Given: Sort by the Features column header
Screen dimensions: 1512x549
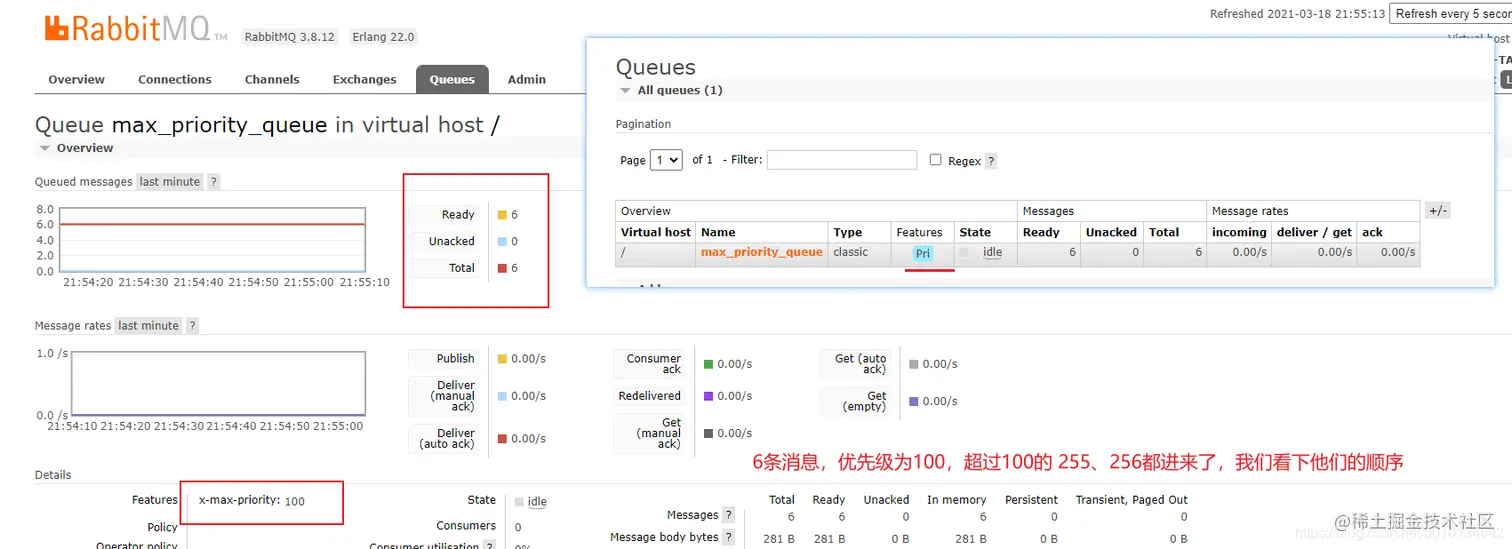Looking at the screenshot, I should click(920, 232).
